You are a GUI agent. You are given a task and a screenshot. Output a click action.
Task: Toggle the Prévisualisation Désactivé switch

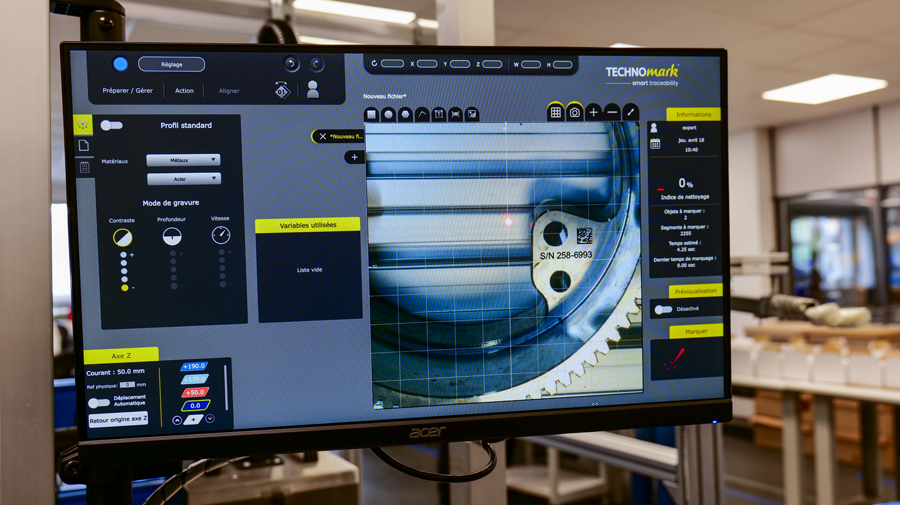(x=662, y=309)
